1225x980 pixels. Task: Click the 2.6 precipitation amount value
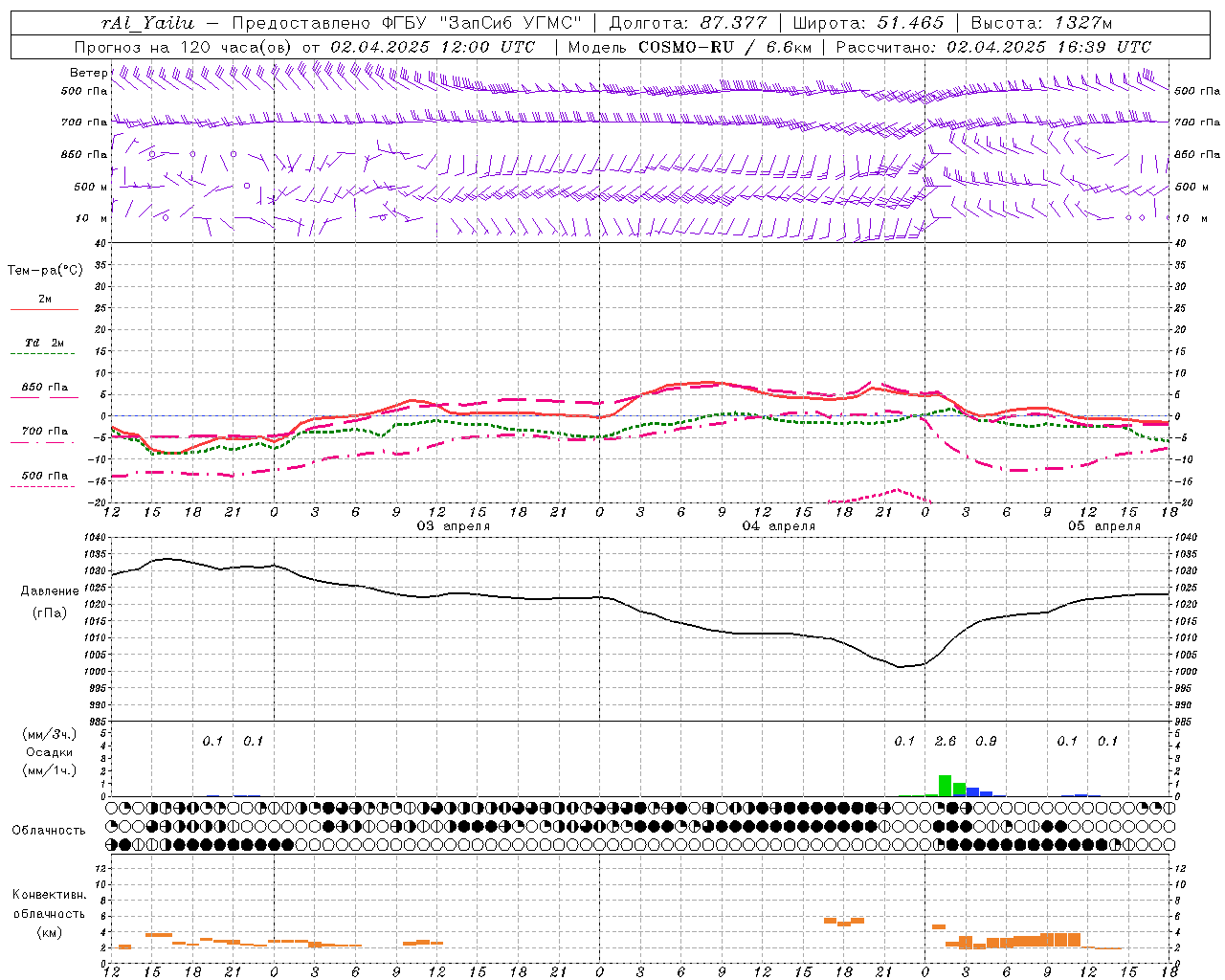946,742
